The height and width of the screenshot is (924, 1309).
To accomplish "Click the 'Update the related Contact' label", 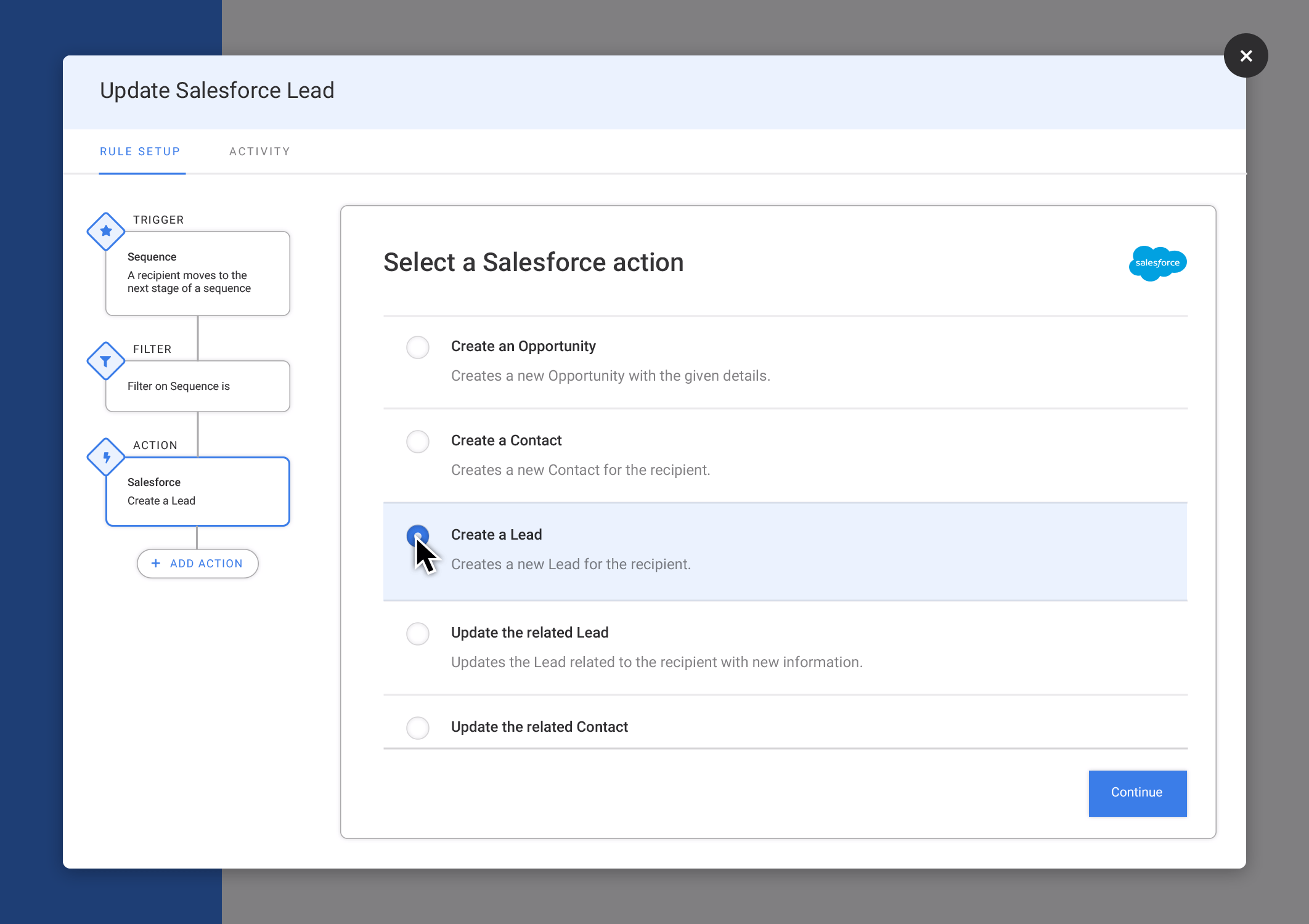I will pos(539,727).
